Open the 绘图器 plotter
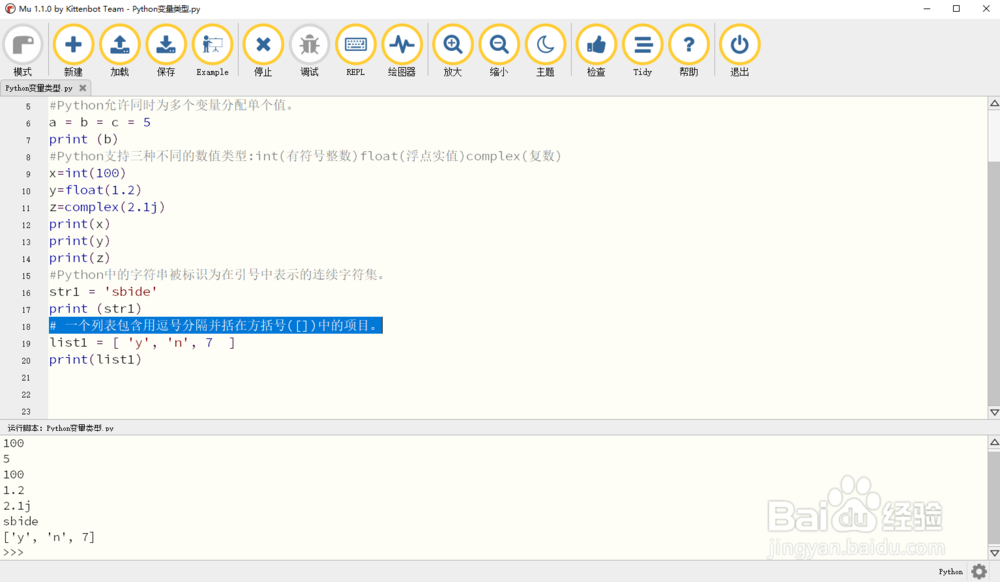Viewport: 1000px width, 582px height. pos(402,51)
